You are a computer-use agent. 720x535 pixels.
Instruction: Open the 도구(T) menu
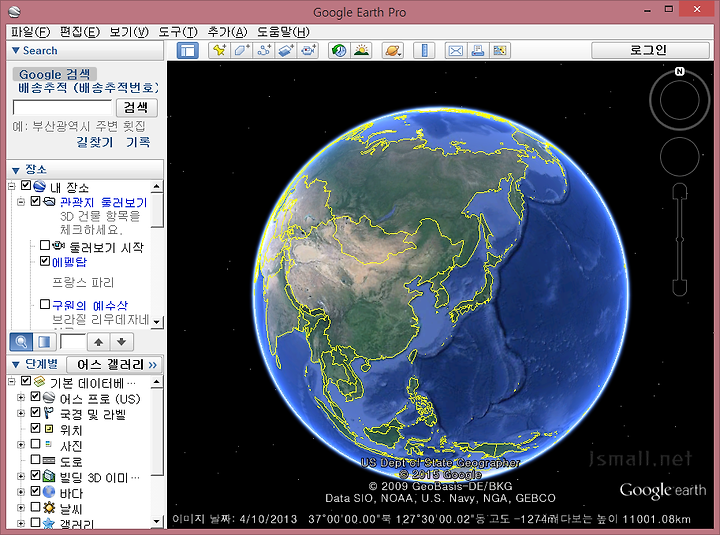(178, 32)
